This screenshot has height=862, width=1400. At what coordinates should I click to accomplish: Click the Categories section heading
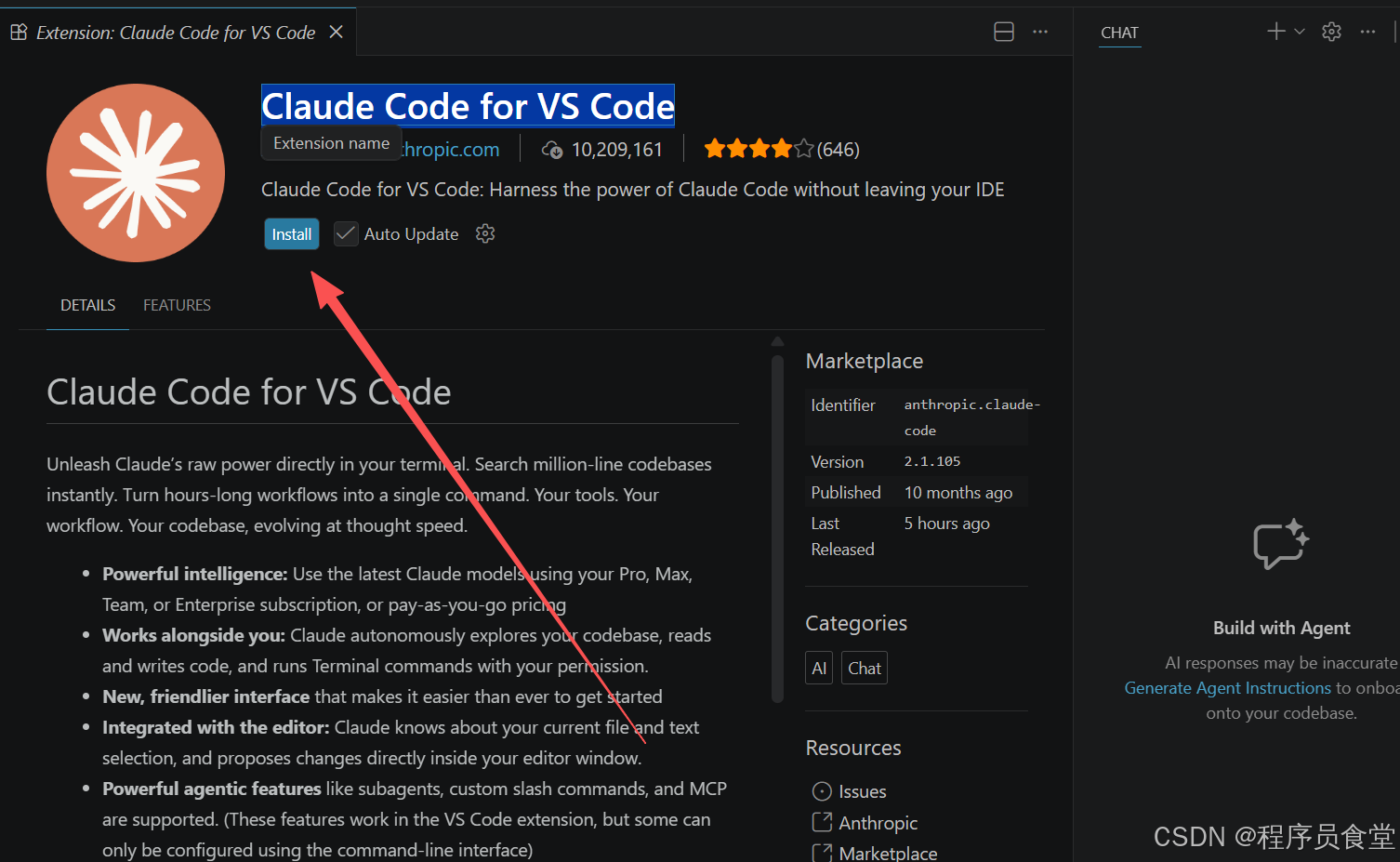click(x=856, y=623)
